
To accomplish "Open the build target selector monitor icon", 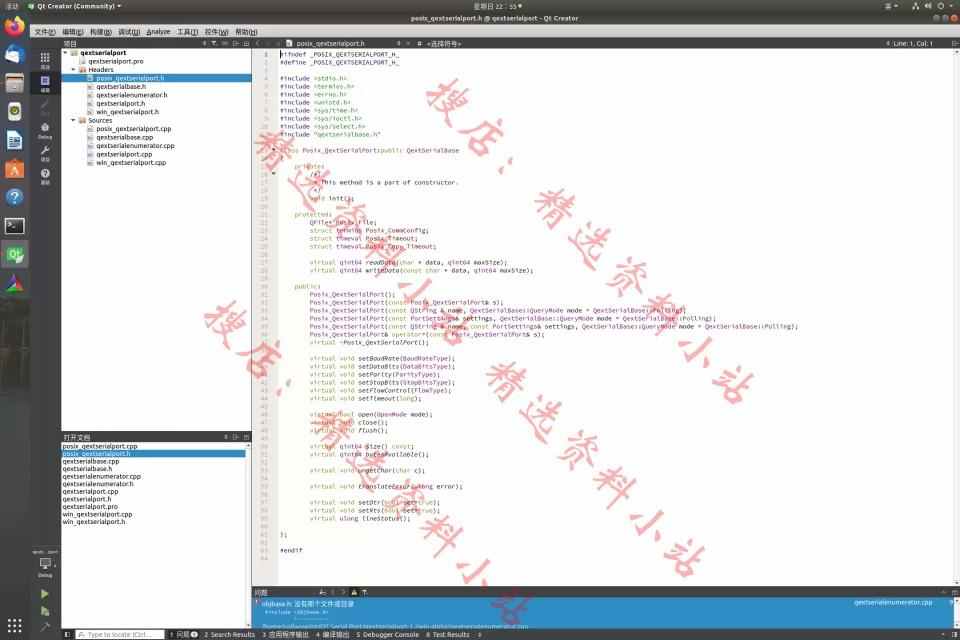I will [x=45, y=565].
